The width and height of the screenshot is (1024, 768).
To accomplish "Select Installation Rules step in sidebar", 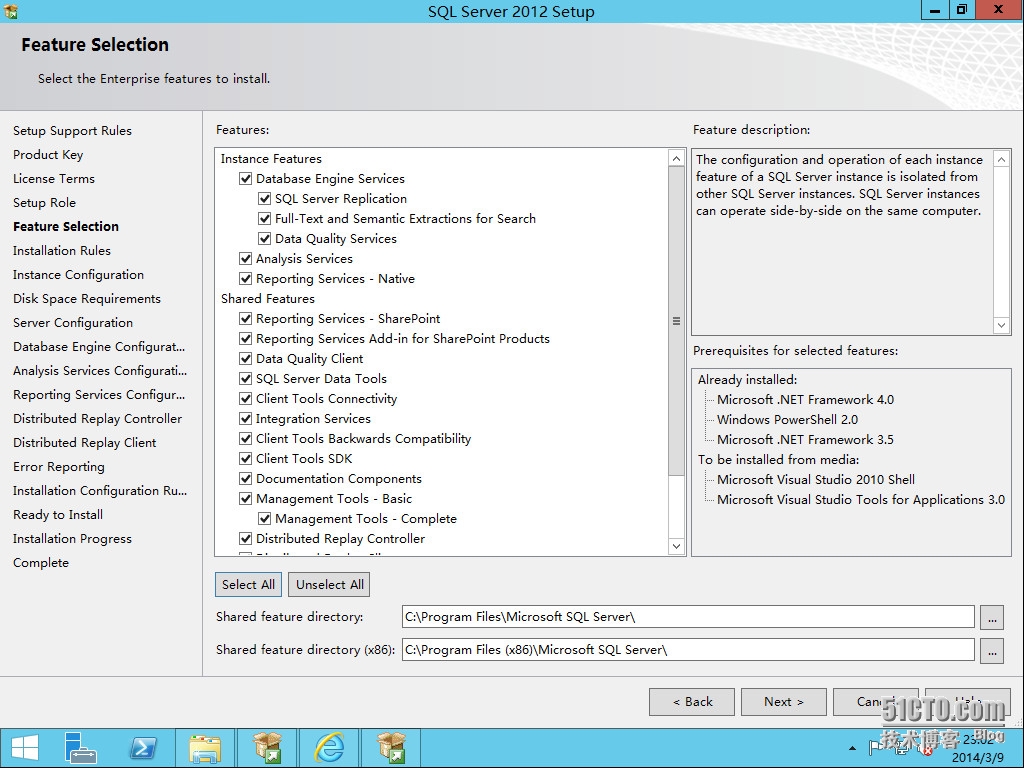I will click(62, 251).
